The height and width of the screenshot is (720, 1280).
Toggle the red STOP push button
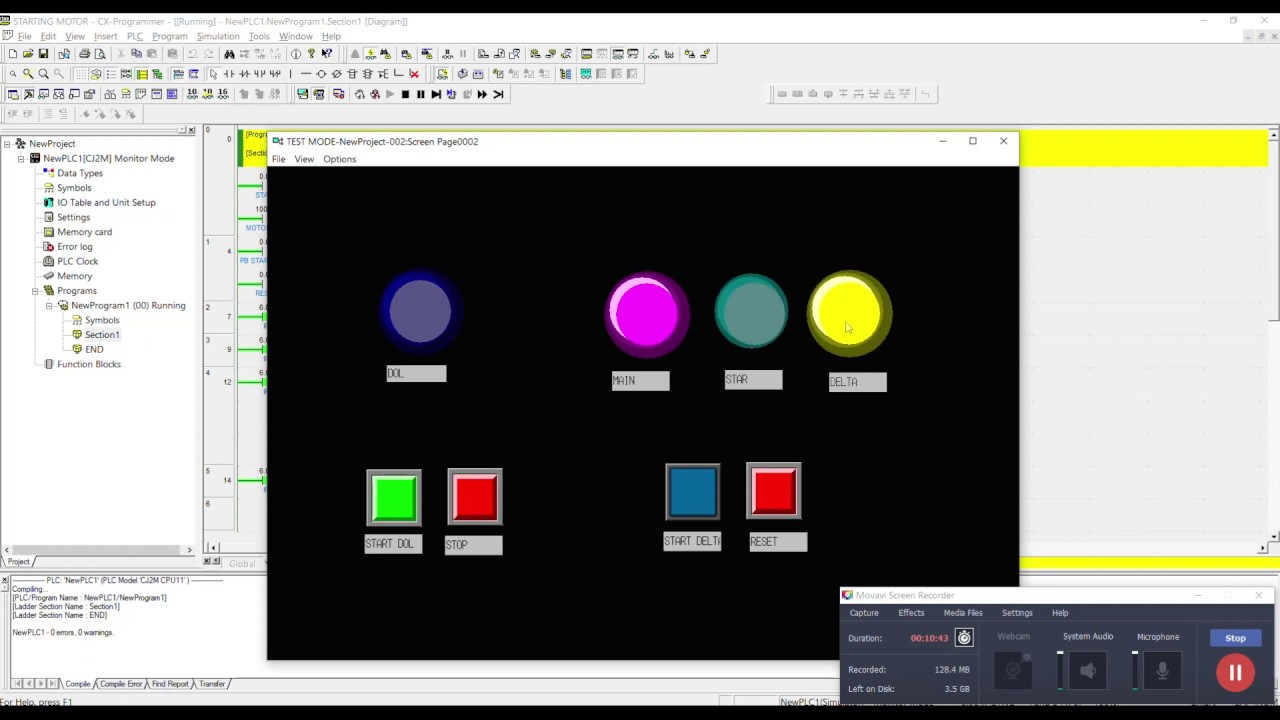click(x=475, y=497)
